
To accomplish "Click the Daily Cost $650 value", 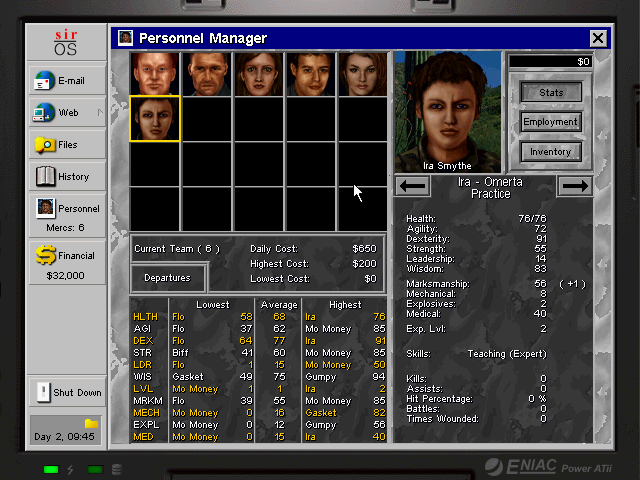I will pos(364,249).
